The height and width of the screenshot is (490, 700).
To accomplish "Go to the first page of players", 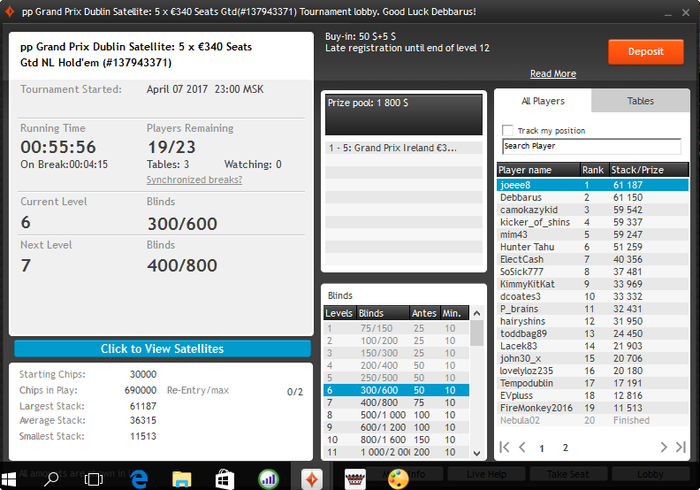I will [x=504, y=447].
